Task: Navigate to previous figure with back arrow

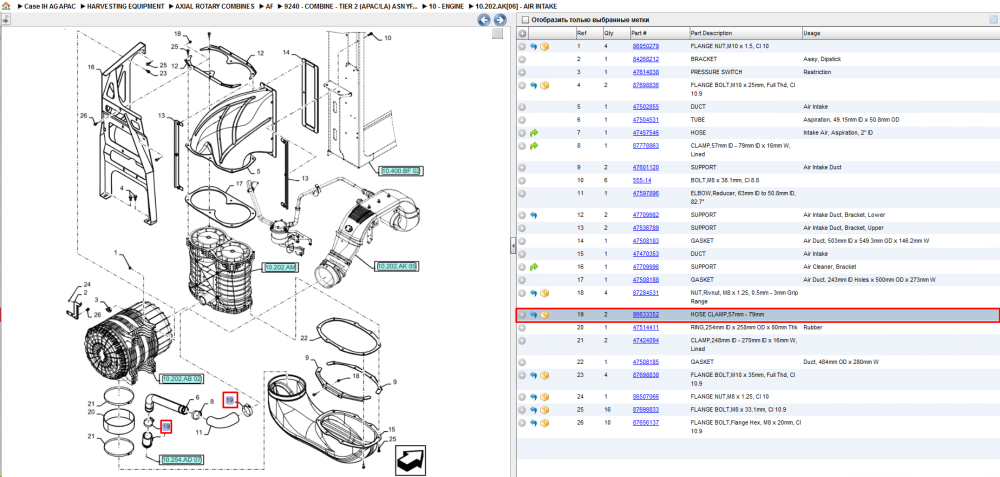Action: coord(484,20)
